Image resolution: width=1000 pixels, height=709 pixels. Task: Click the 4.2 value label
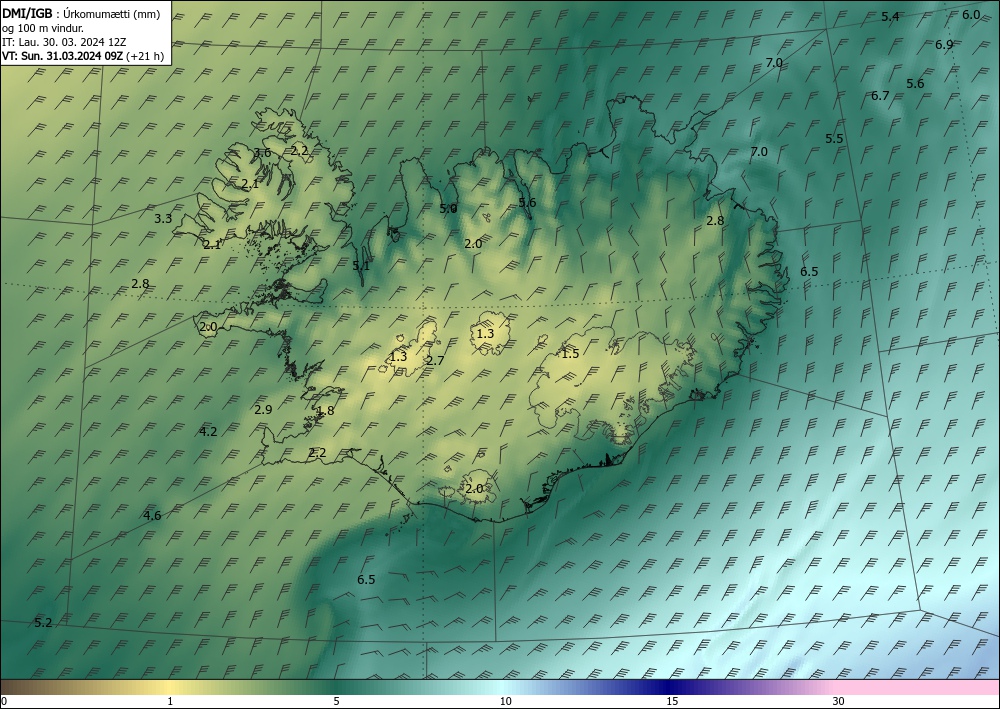pos(209,432)
